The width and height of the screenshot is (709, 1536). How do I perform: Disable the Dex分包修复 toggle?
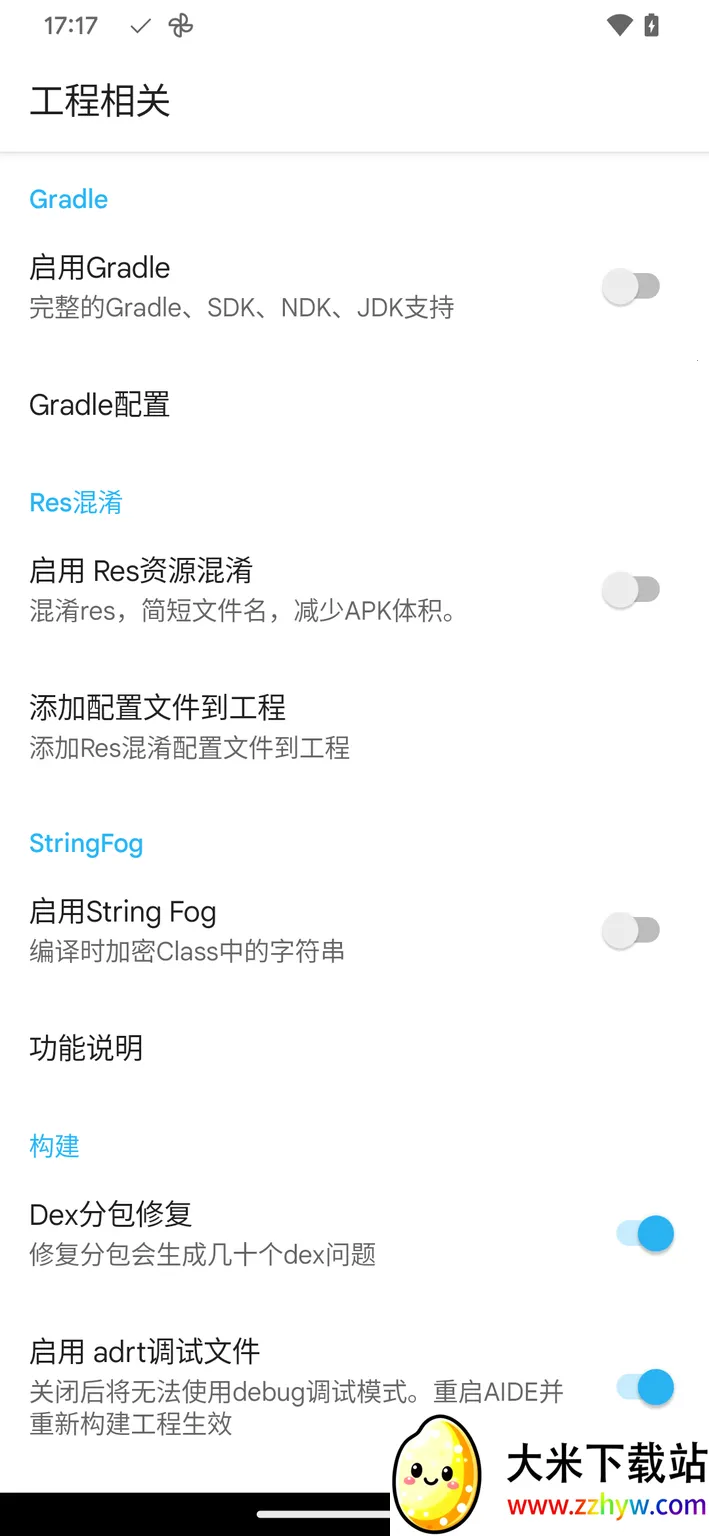point(645,1233)
